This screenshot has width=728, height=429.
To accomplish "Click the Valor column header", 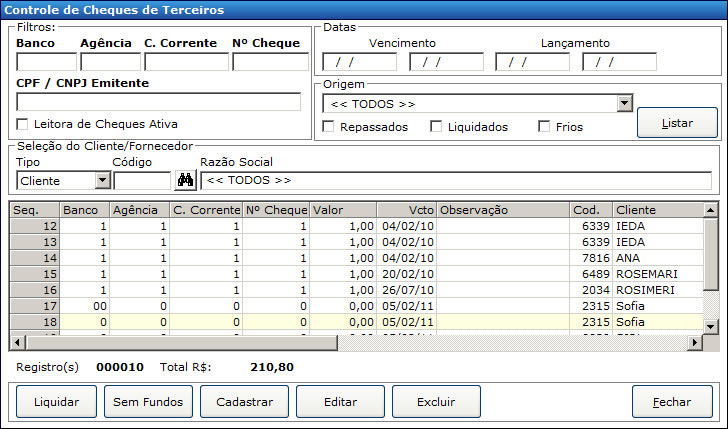I will point(343,210).
